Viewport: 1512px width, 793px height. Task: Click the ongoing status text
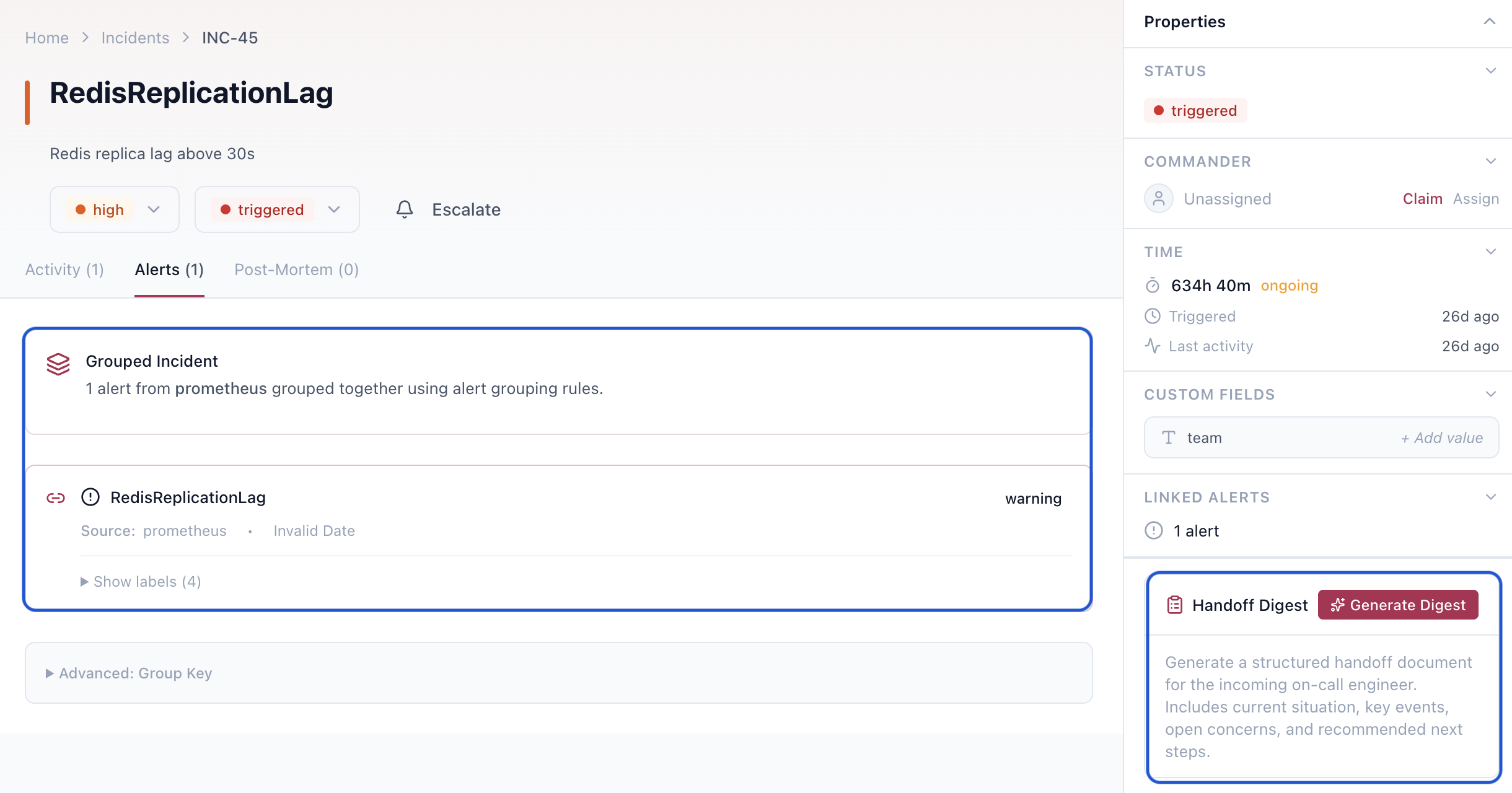point(1290,286)
